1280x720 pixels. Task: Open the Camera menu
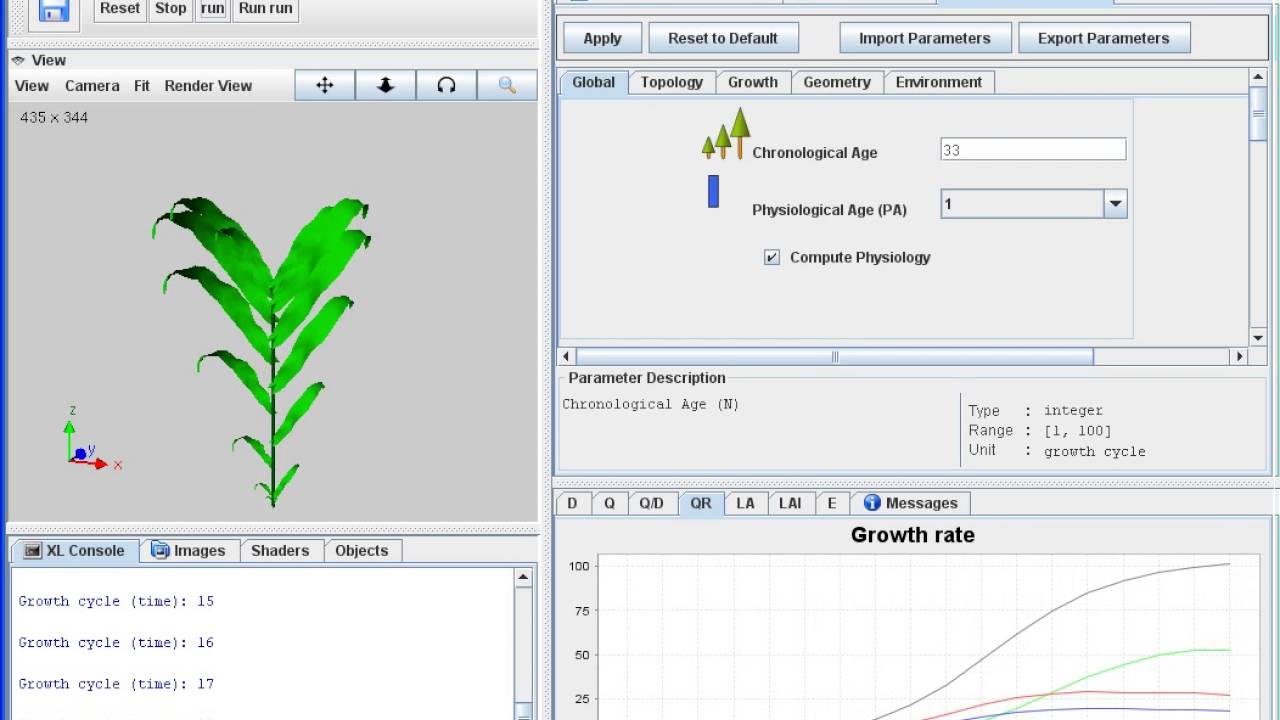[x=92, y=86]
